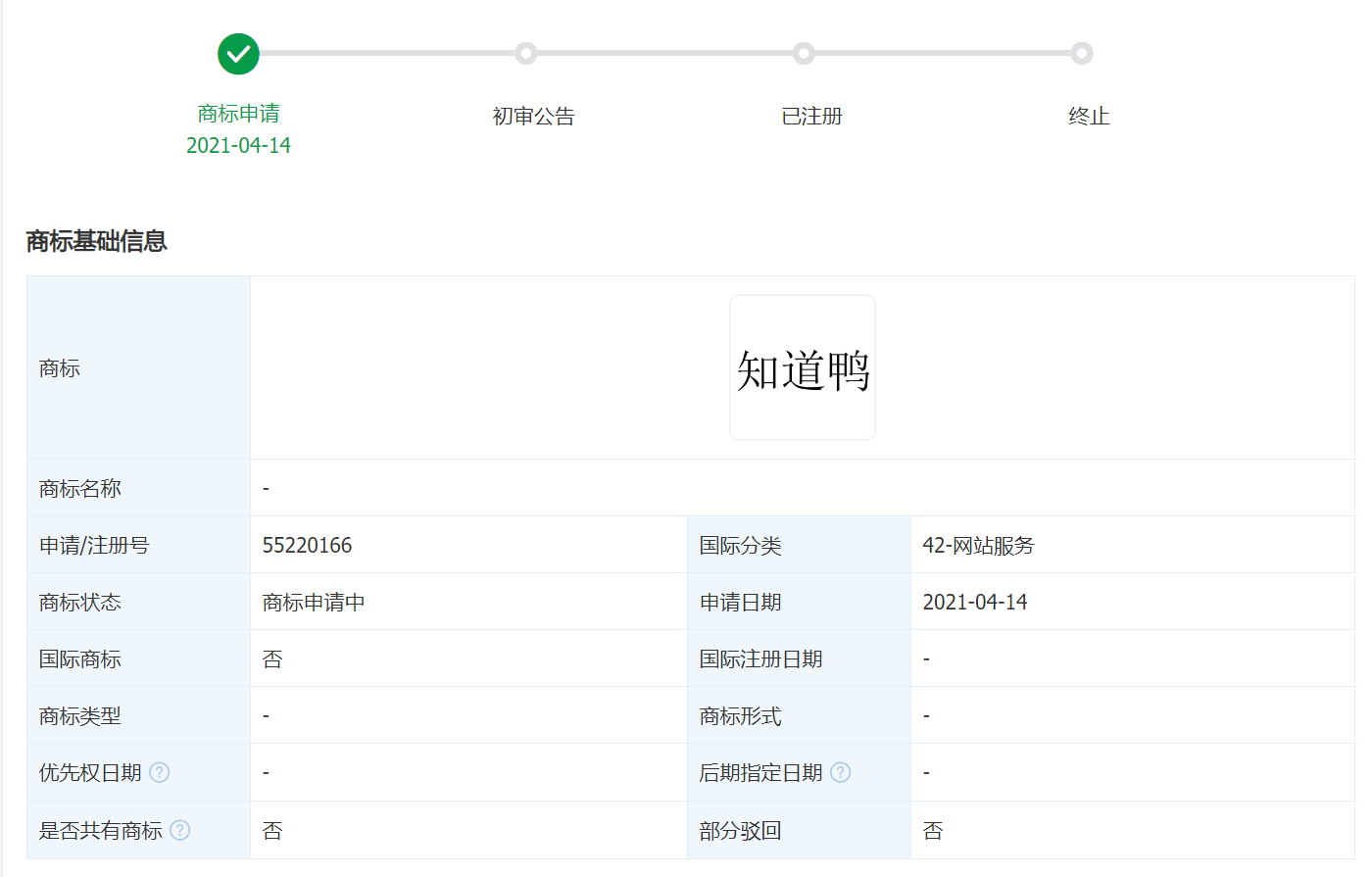Click the 申请/注册号 label cell
The width and height of the screenshot is (1372, 877).
point(138,545)
